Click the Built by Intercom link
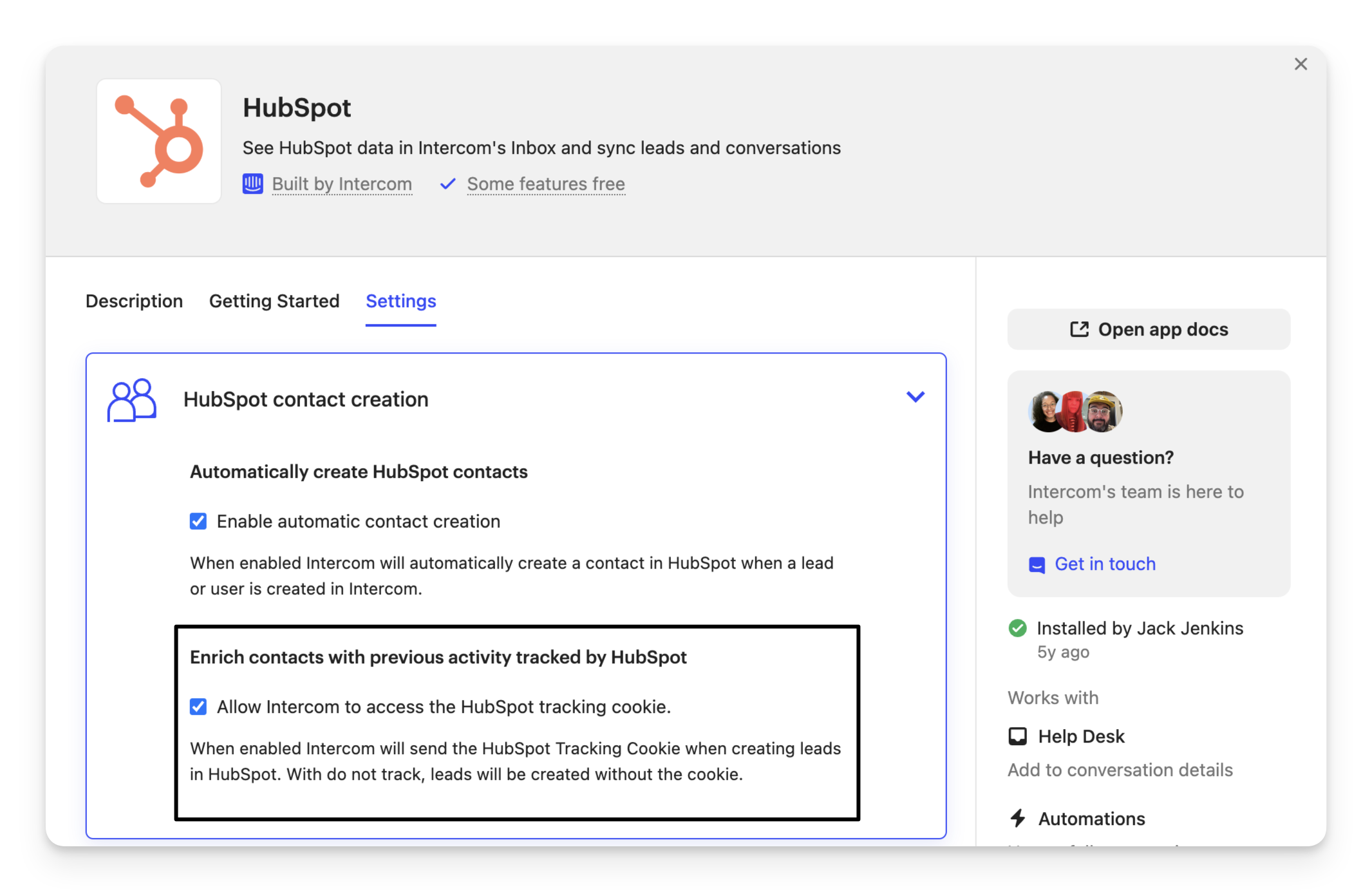 pyautogui.click(x=342, y=184)
